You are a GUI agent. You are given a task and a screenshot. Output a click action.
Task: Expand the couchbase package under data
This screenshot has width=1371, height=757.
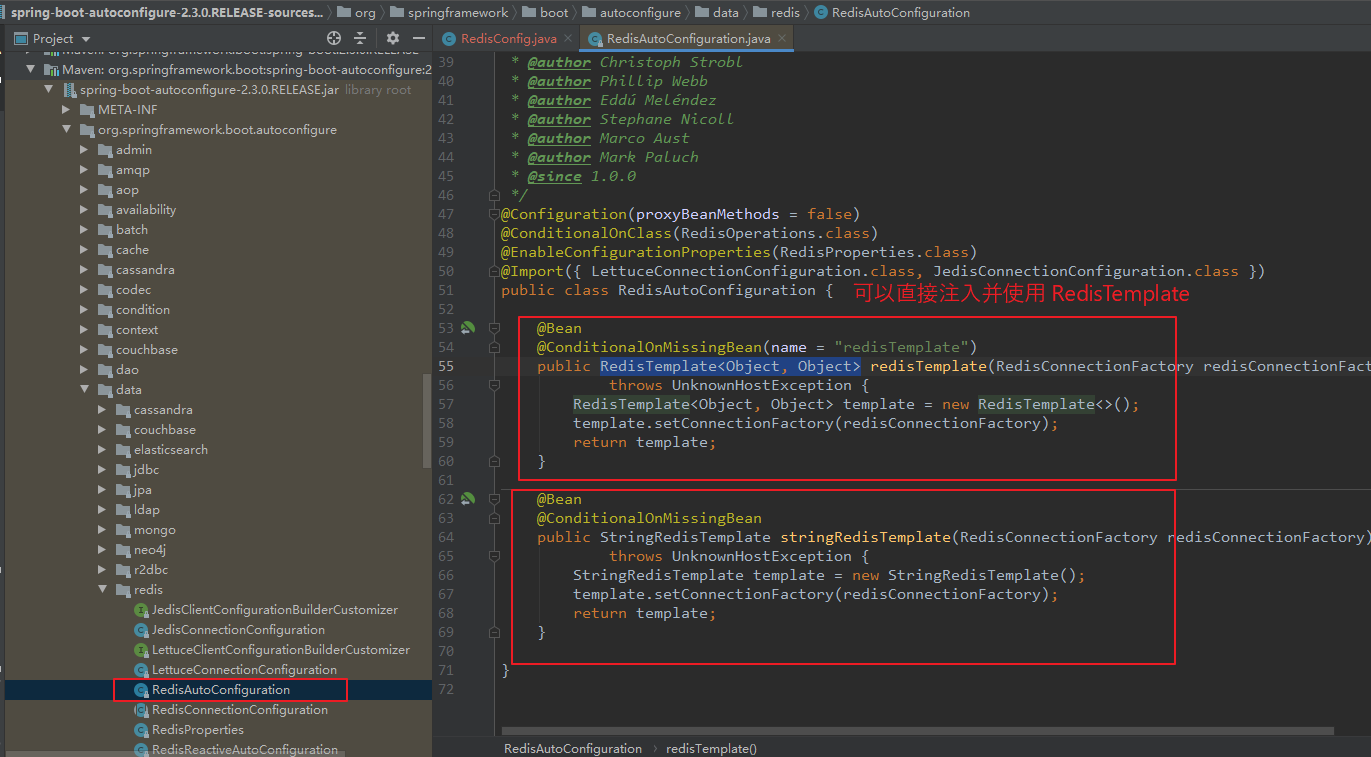coord(103,430)
